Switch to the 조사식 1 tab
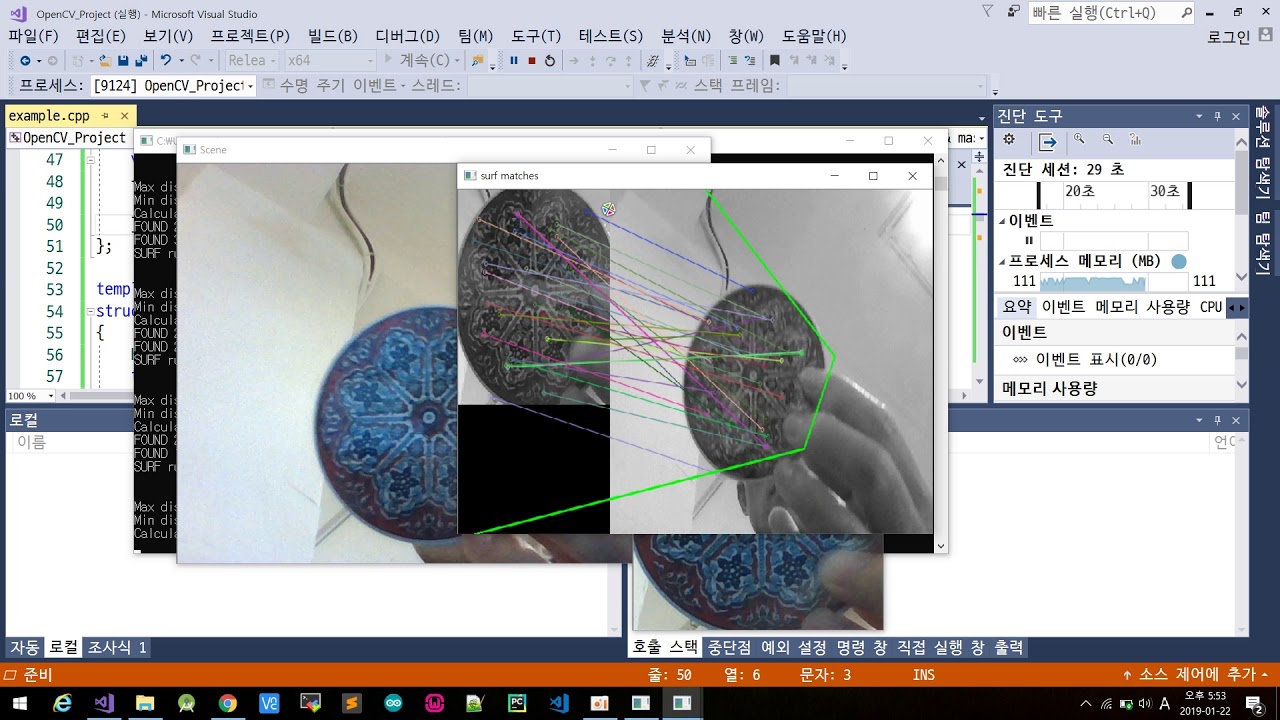Screen dimensions: 1280x720 [117, 647]
